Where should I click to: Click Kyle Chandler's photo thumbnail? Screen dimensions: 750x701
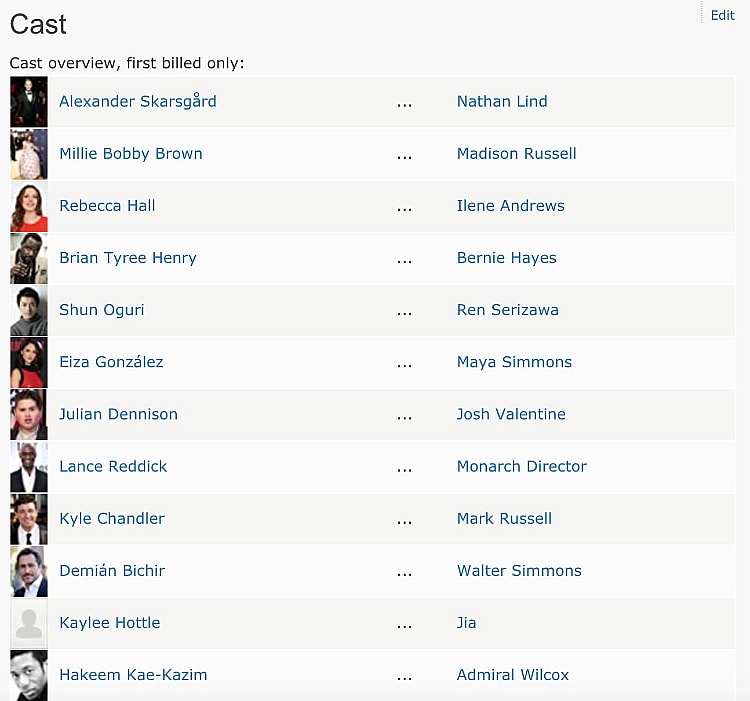pos(29,518)
